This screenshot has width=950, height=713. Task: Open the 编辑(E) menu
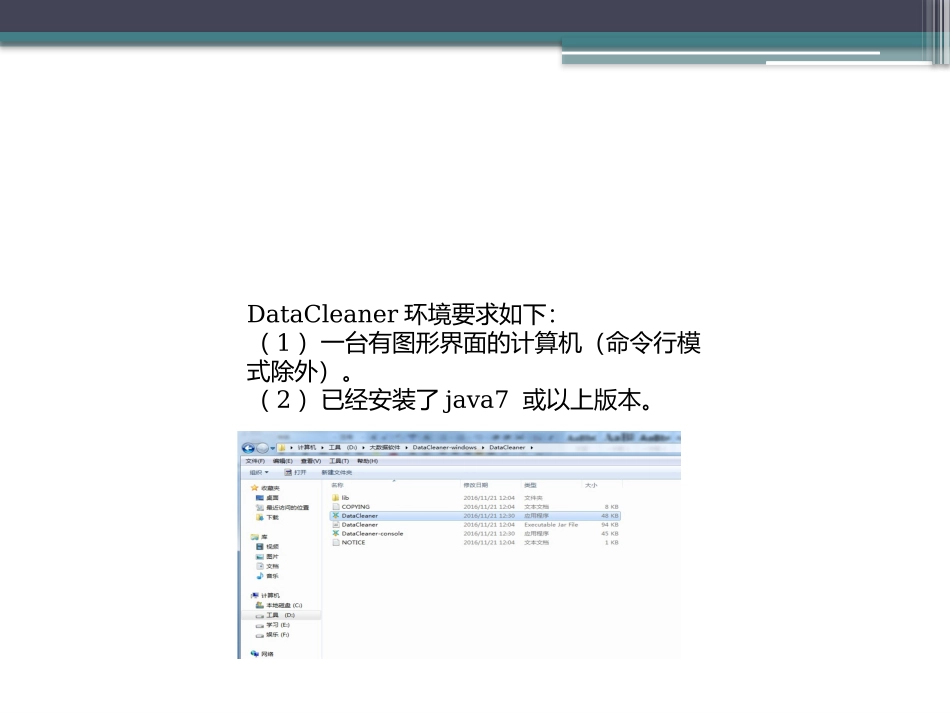point(282,461)
